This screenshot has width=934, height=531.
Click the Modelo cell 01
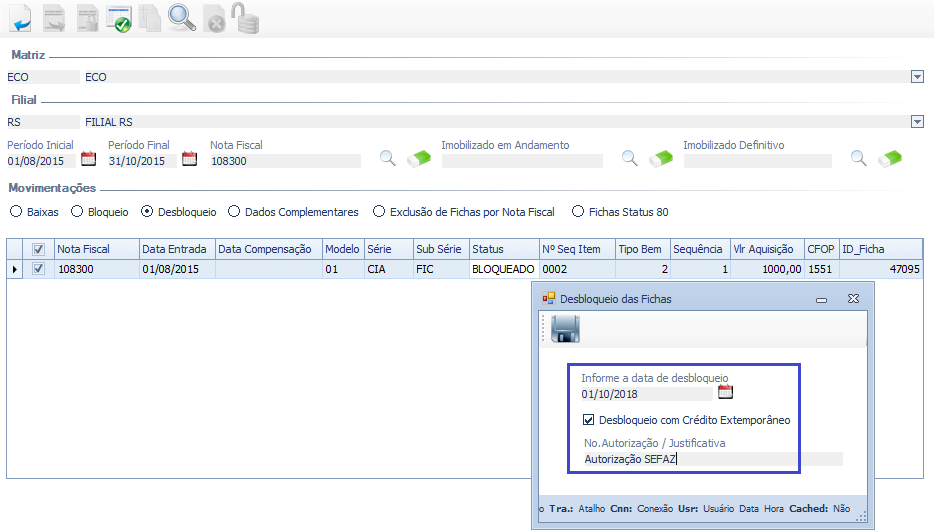(343, 269)
